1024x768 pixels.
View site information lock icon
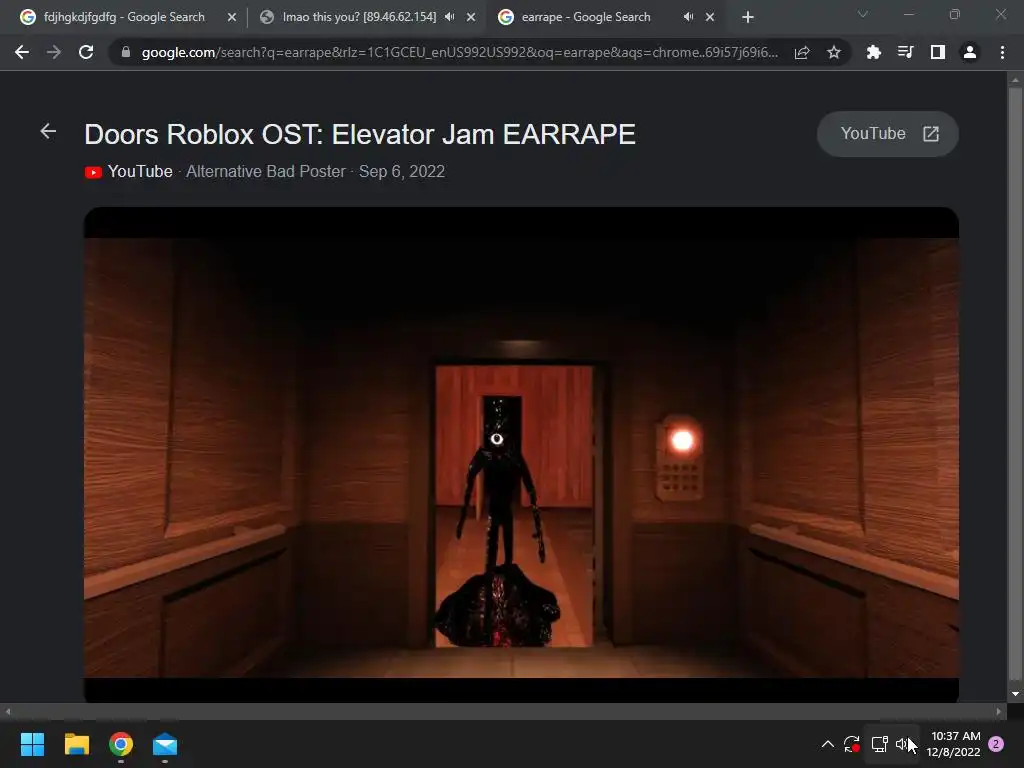pos(126,52)
